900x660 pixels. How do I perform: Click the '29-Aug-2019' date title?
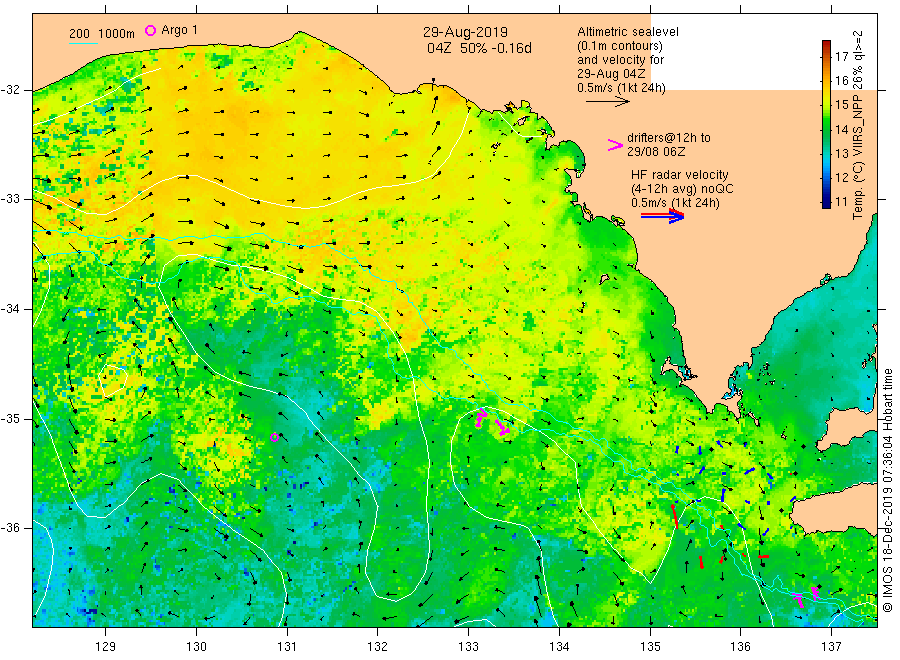pyautogui.click(x=465, y=32)
